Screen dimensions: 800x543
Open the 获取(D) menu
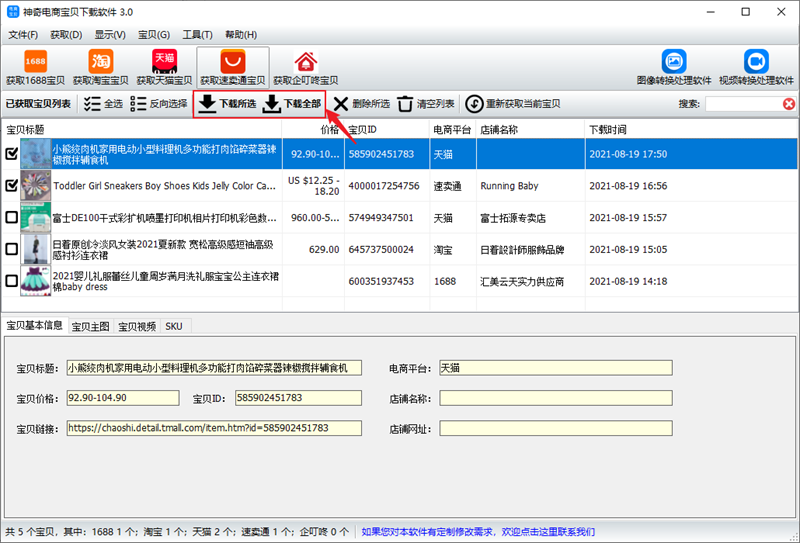[66, 35]
